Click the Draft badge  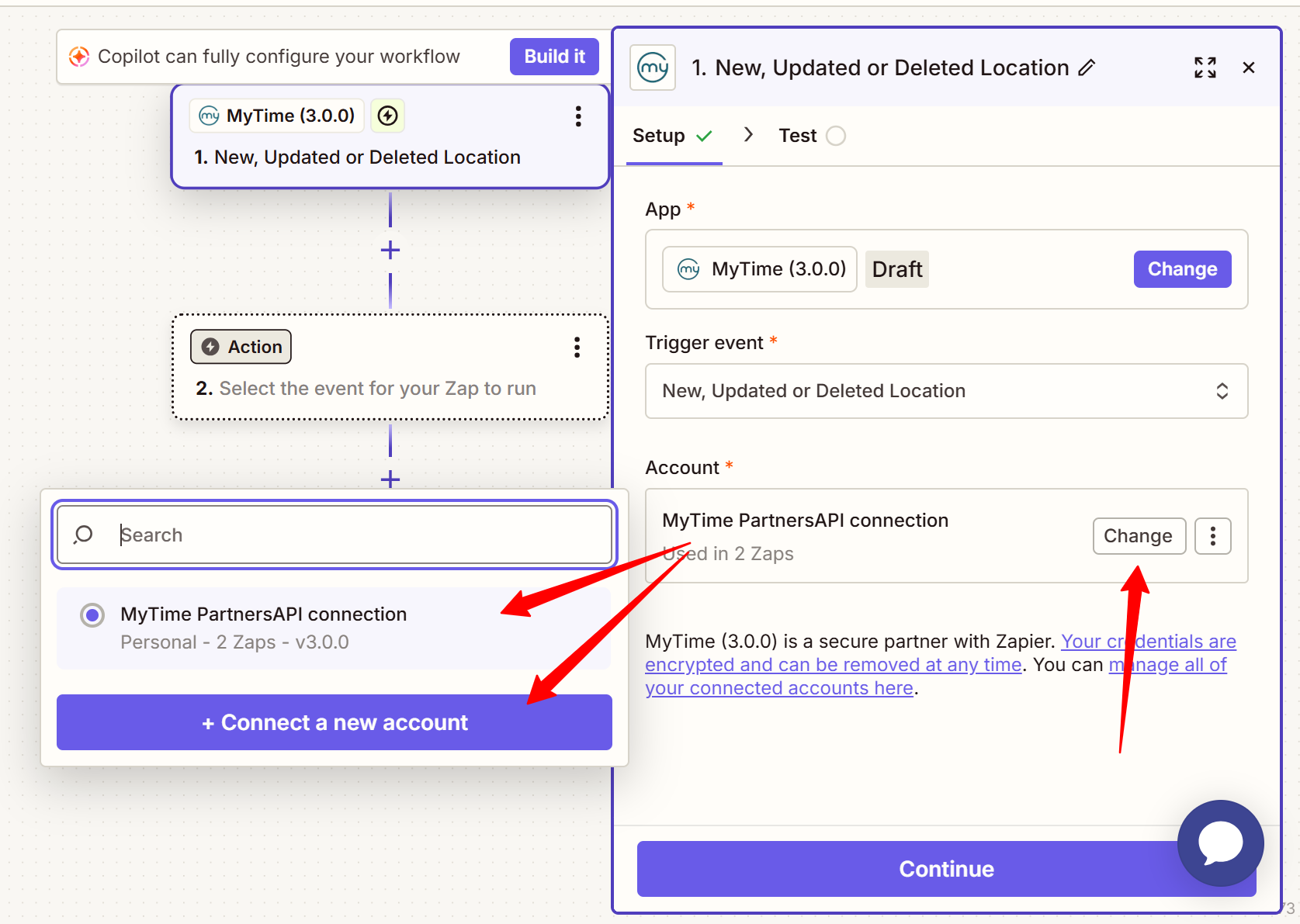click(897, 269)
